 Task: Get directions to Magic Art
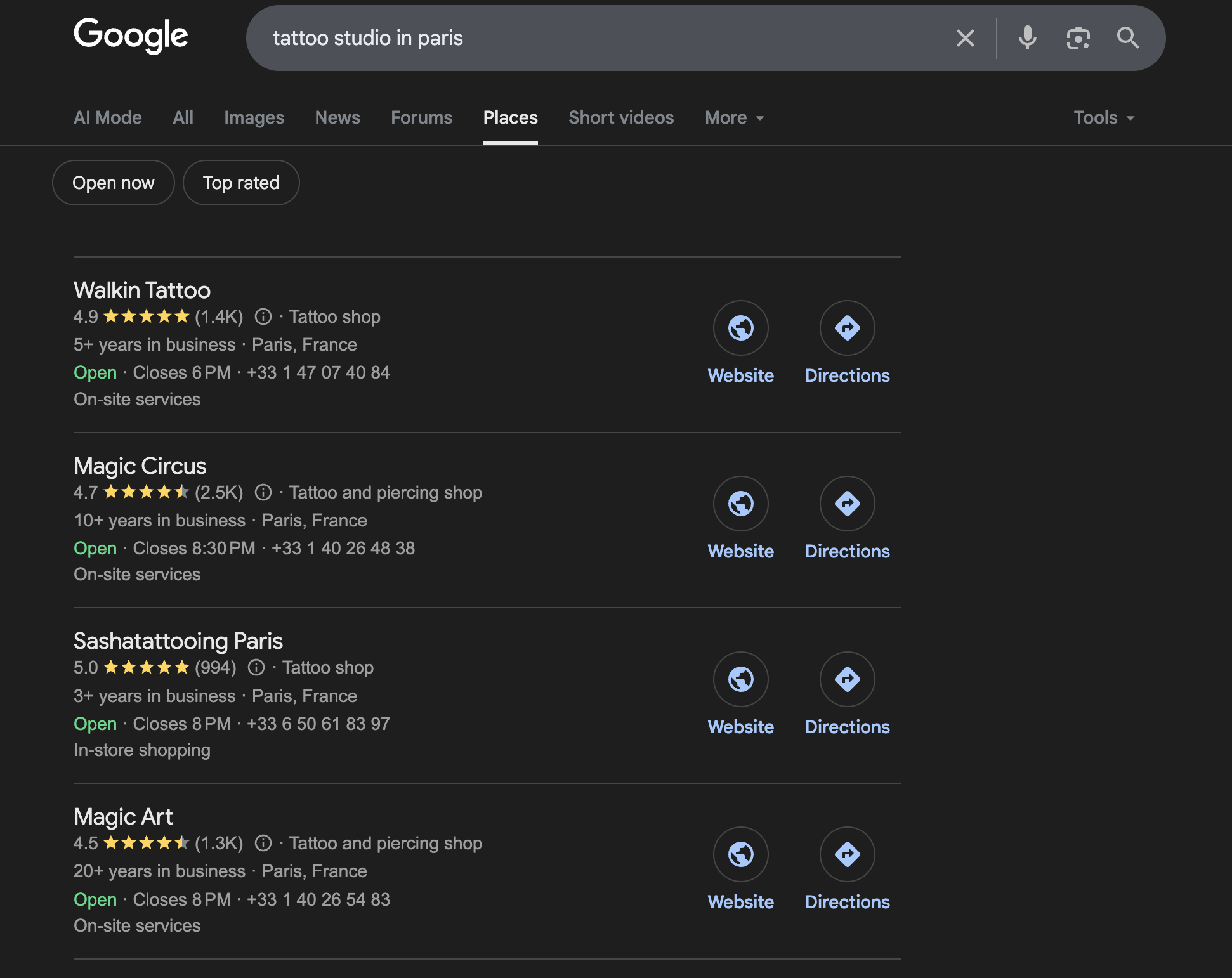(847, 854)
